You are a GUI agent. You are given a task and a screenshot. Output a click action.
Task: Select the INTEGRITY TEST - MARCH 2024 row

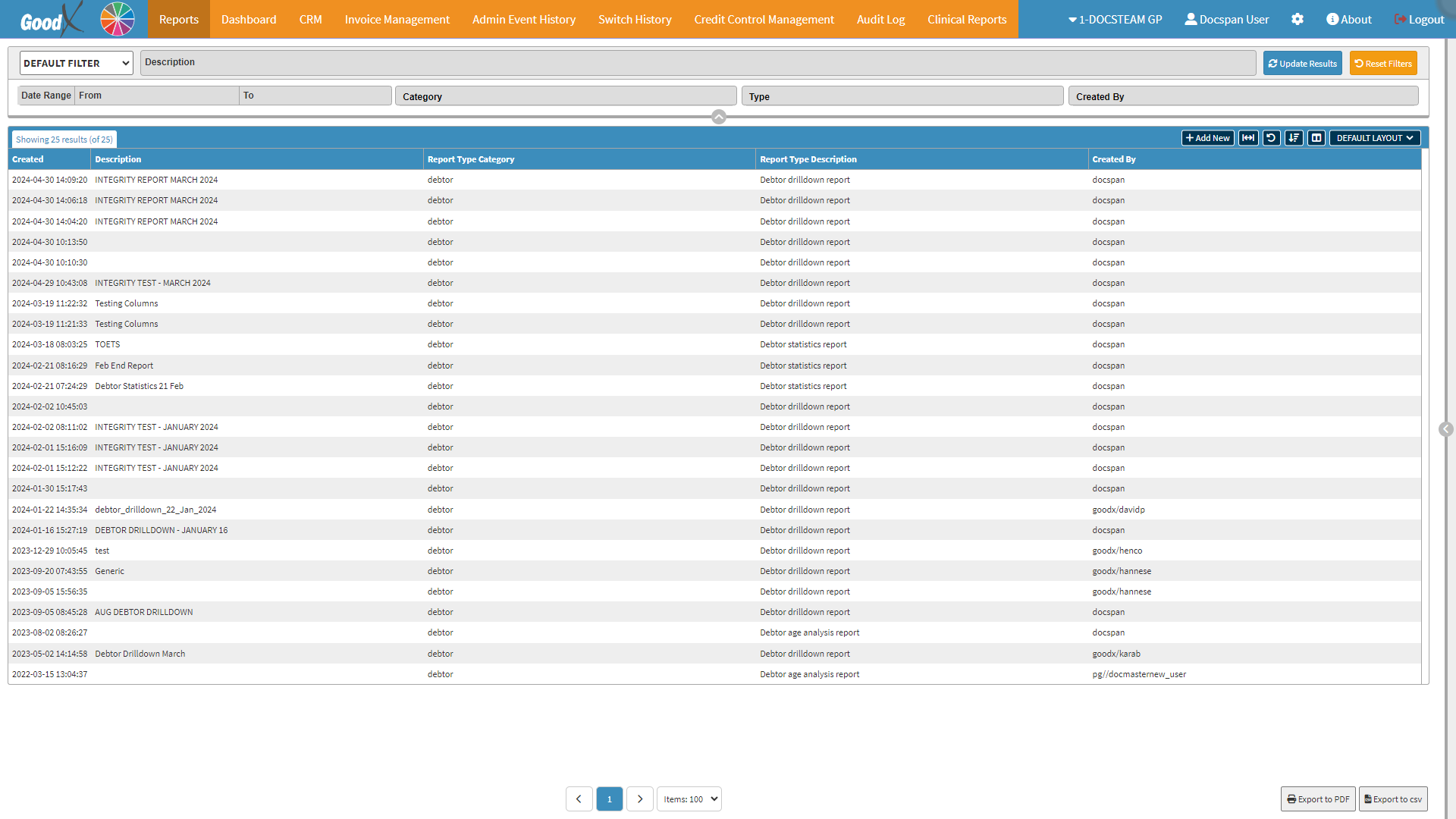(714, 283)
